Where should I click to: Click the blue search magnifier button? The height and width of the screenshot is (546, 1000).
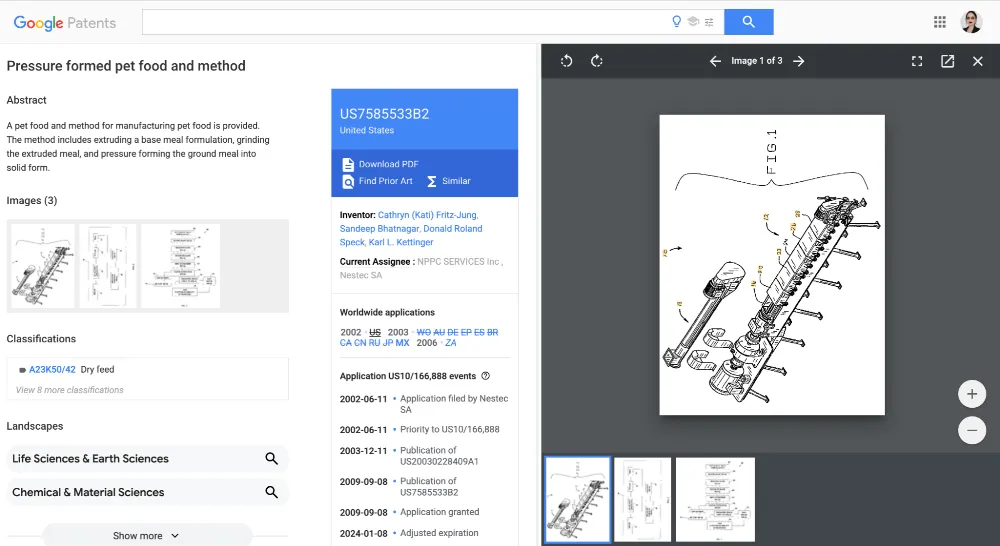749,22
